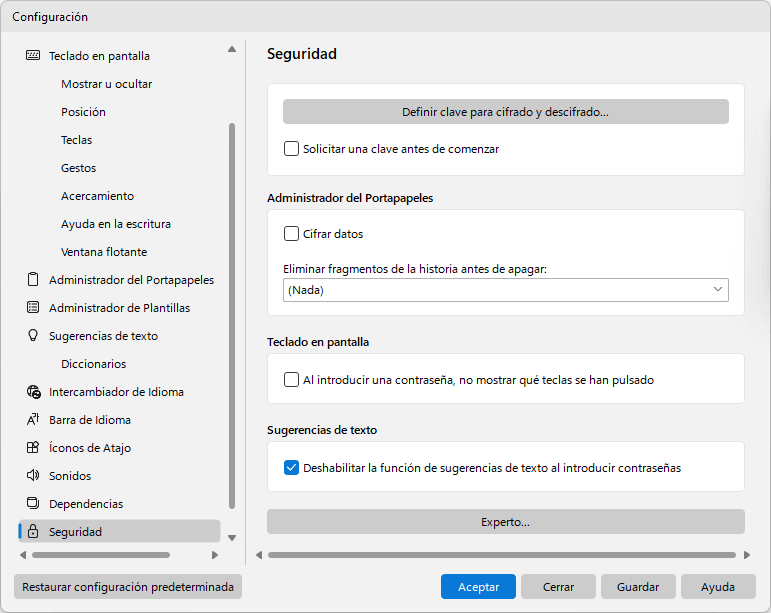Click the language icon beside Barra de Idioma
The height and width of the screenshot is (613, 771).
tap(33, 419)
